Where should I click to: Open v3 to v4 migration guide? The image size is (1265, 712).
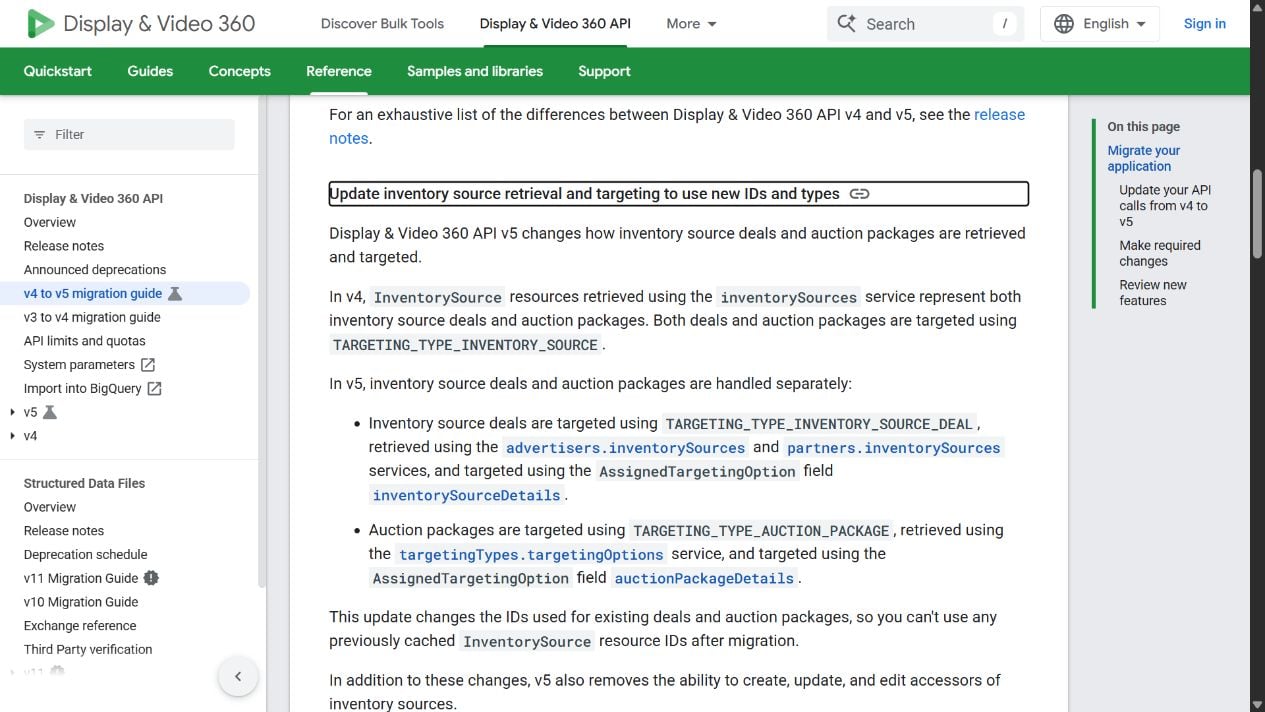(92, 317)
